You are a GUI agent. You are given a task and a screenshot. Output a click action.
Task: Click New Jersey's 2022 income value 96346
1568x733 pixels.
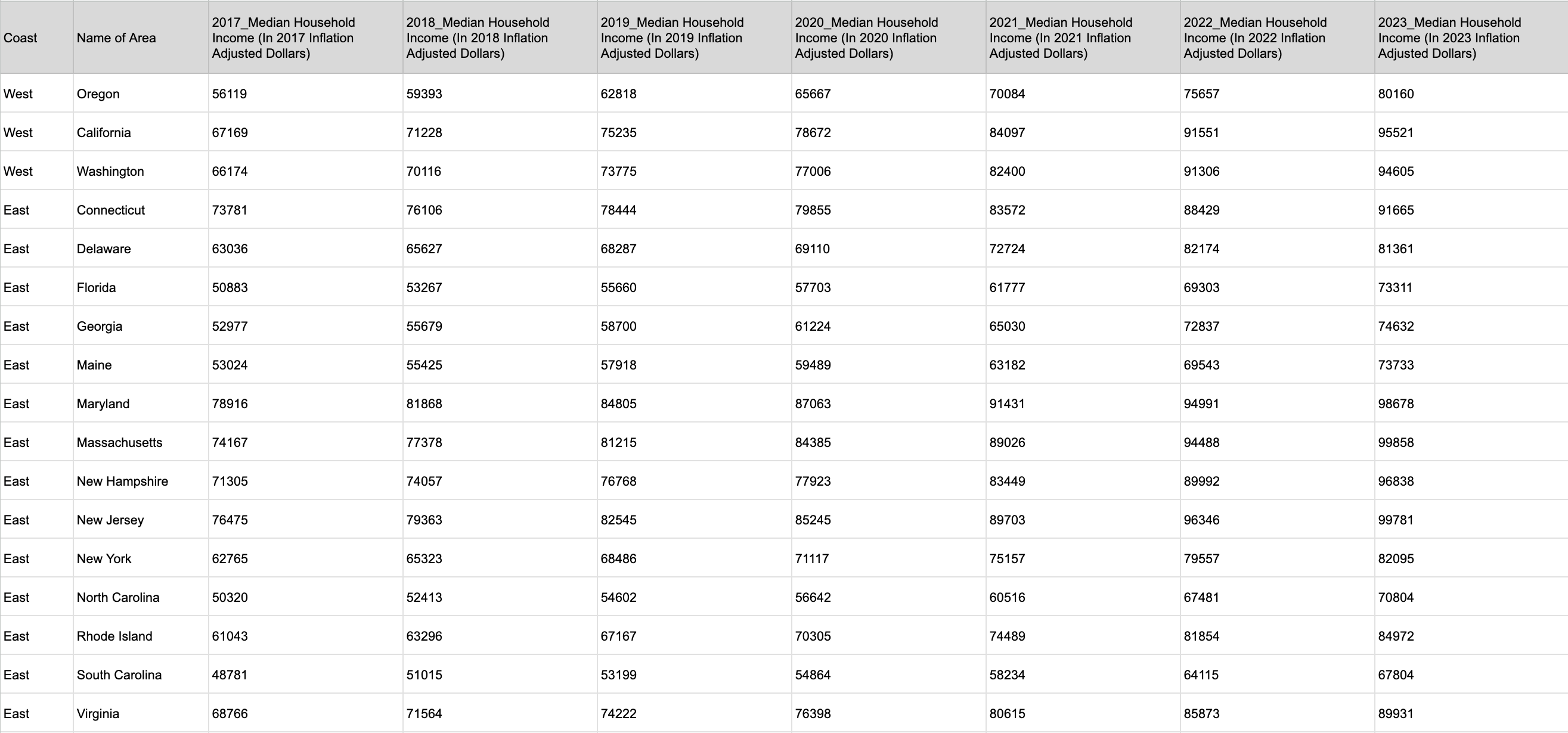point(1201,520)
